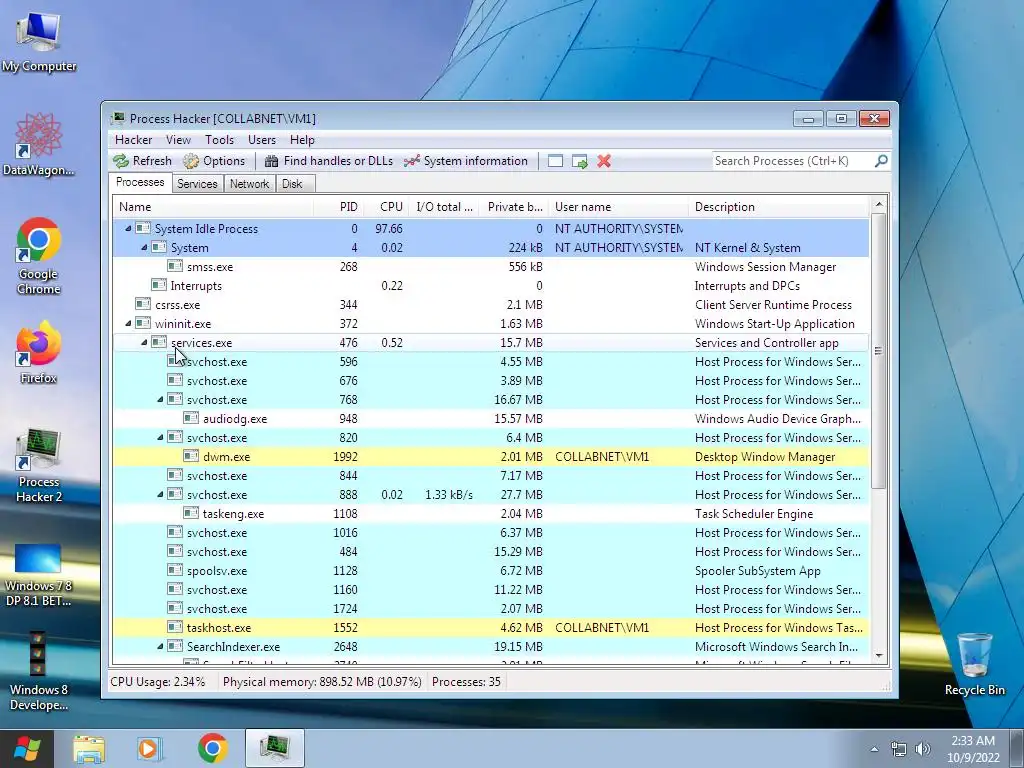This screenshot has width=1024, height=768.
Task: Launch Firefox desktop shortcut
Action: click(x=39, y=353)
